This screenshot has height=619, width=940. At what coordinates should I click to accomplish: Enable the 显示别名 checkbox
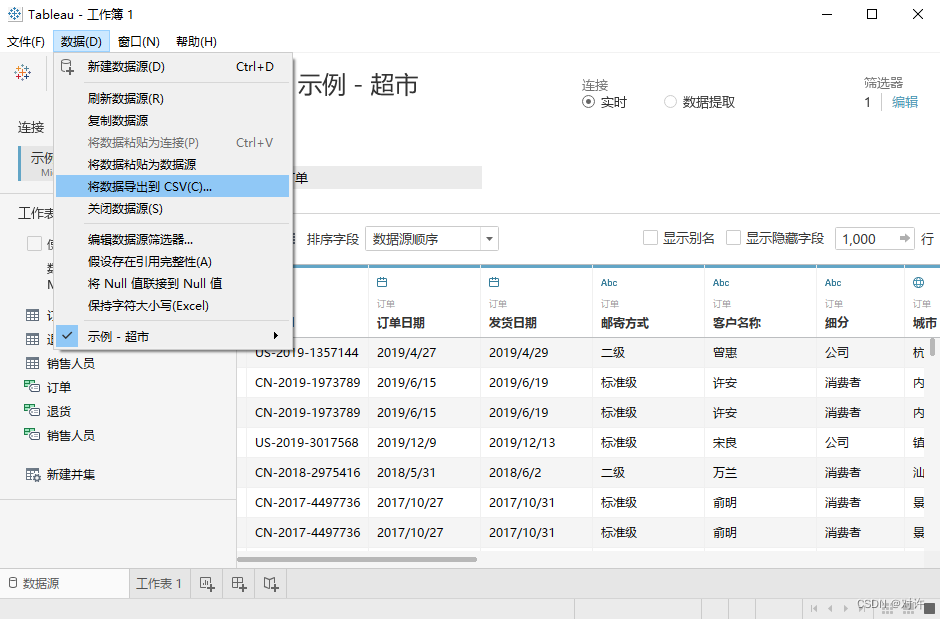click(x=650, y=238)
